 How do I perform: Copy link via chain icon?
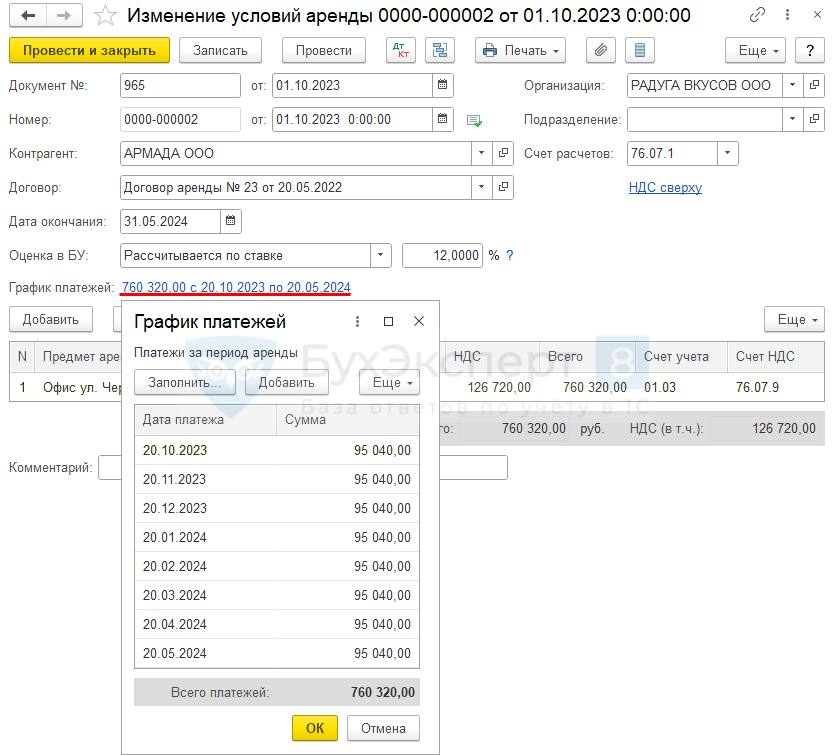tap(759, 15)
